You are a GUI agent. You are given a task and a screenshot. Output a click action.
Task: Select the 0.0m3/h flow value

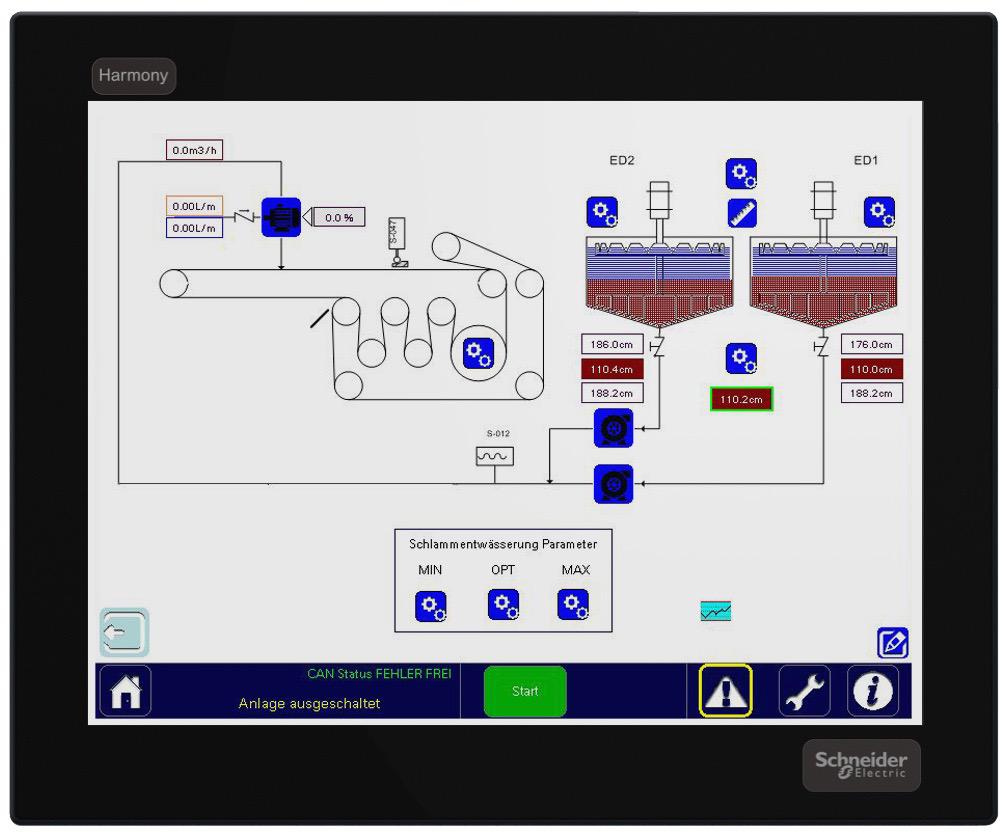click(x=194, y=150)
